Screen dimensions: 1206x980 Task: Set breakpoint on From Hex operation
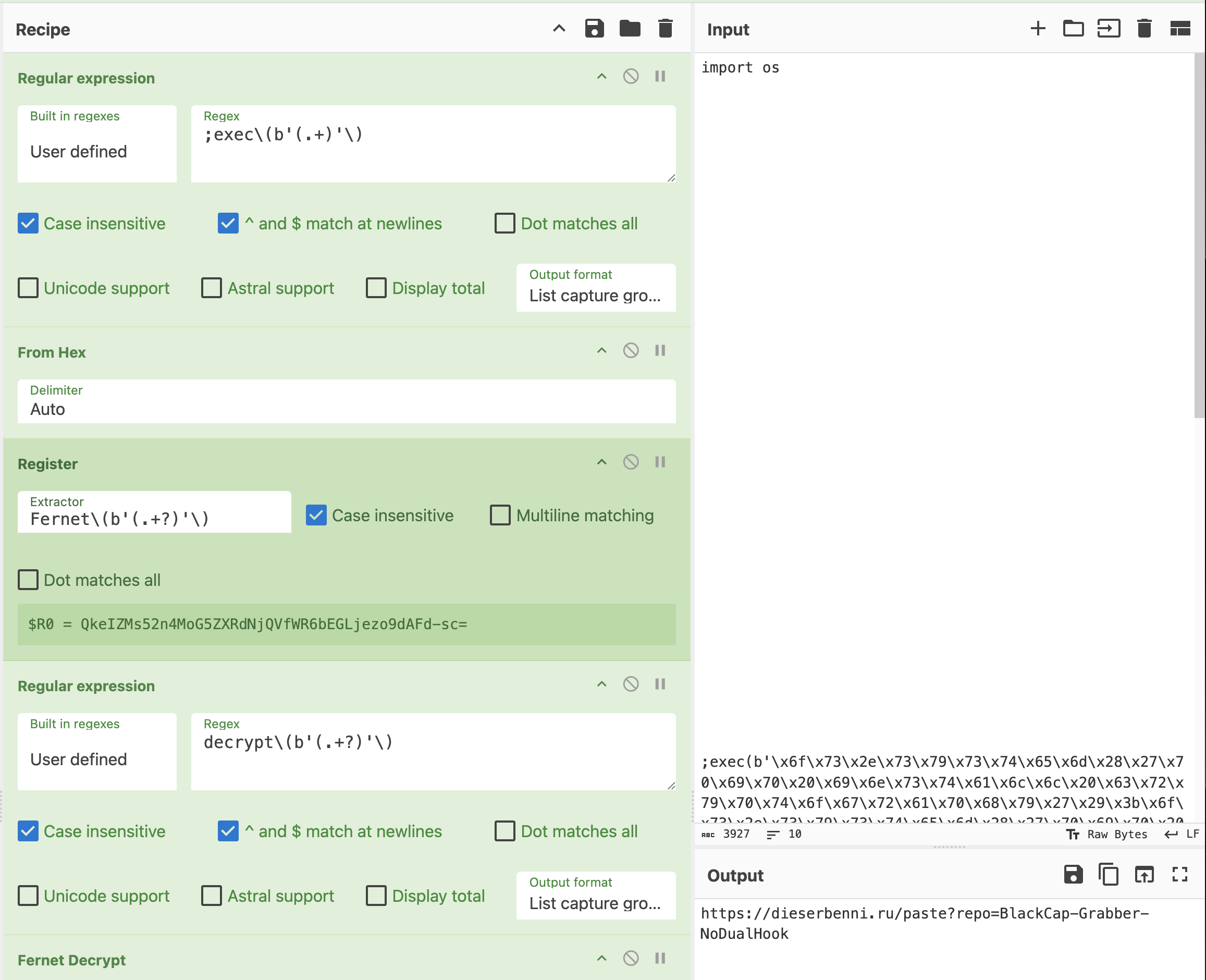point(660,351)
